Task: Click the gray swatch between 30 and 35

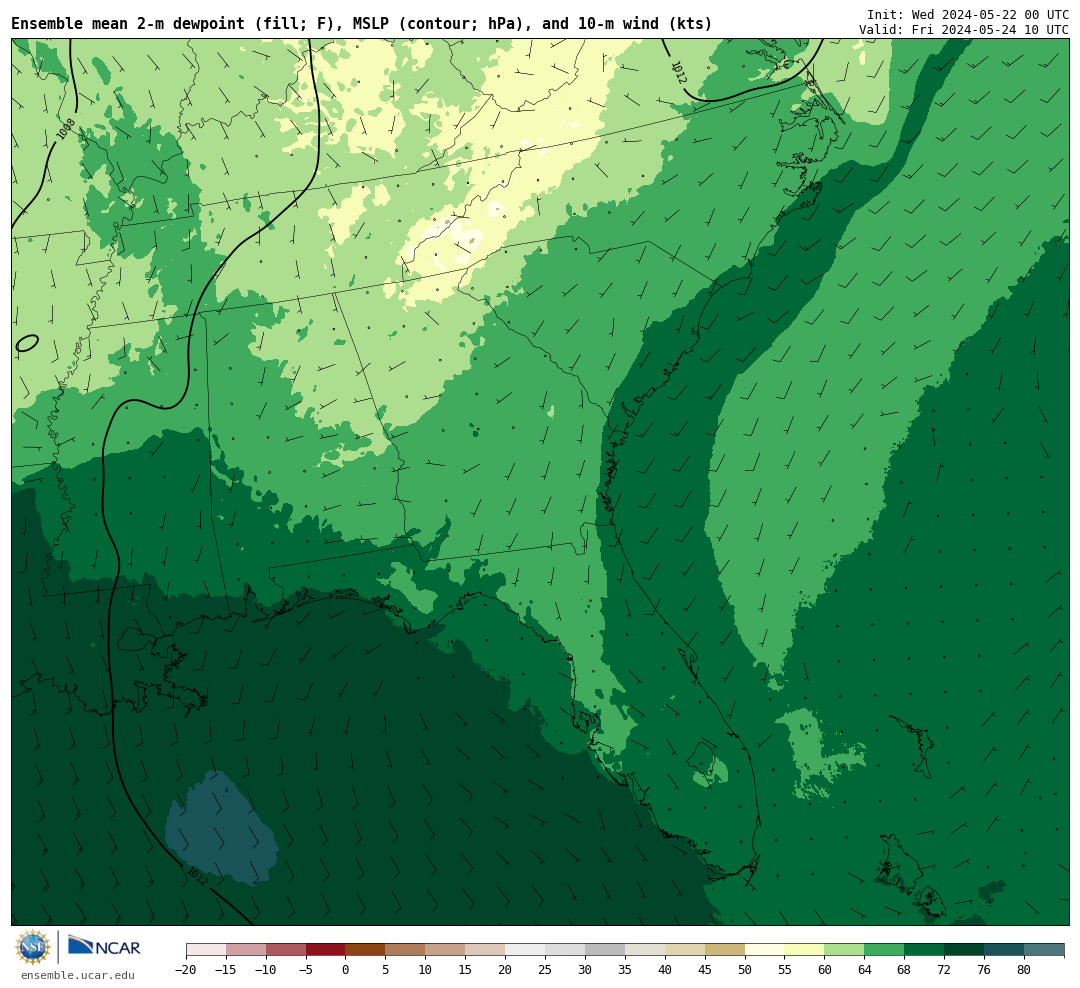Action: [x=605, y=950]
